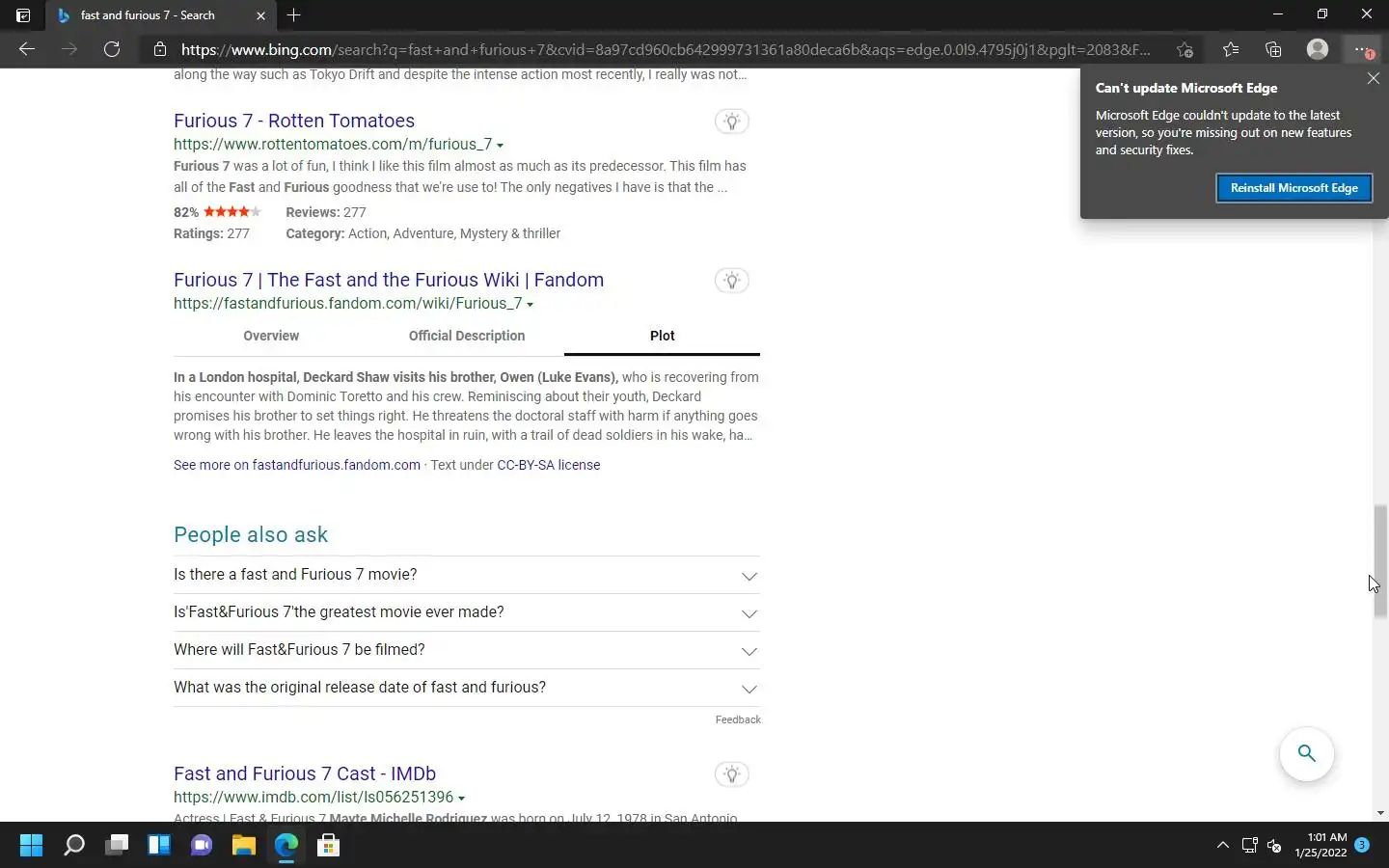Click lightbulb icon beside Fandom Wiki result

pyautogui.click(x=732, y=281)
